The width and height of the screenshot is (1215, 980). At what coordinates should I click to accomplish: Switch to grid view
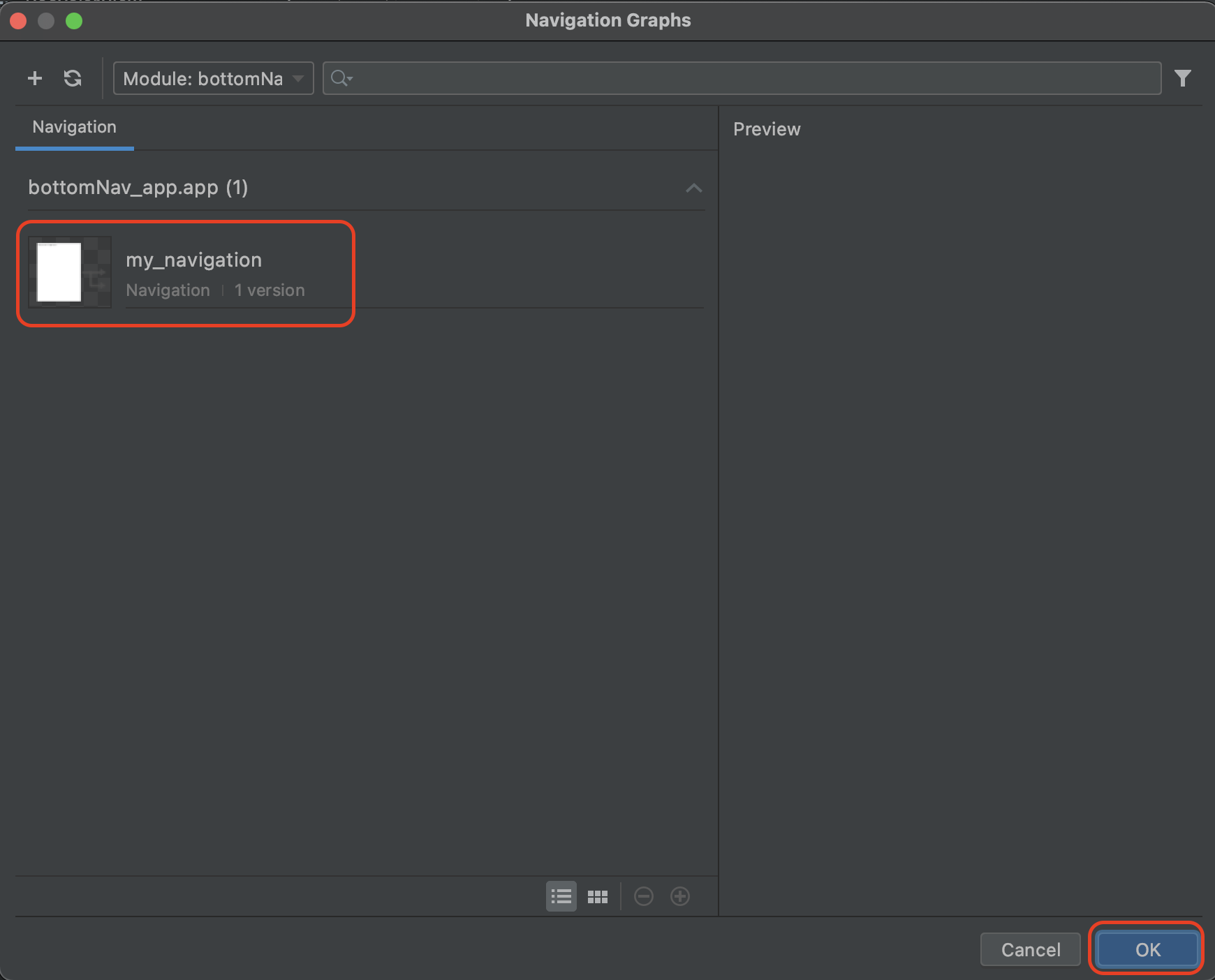tap(598, 896)
